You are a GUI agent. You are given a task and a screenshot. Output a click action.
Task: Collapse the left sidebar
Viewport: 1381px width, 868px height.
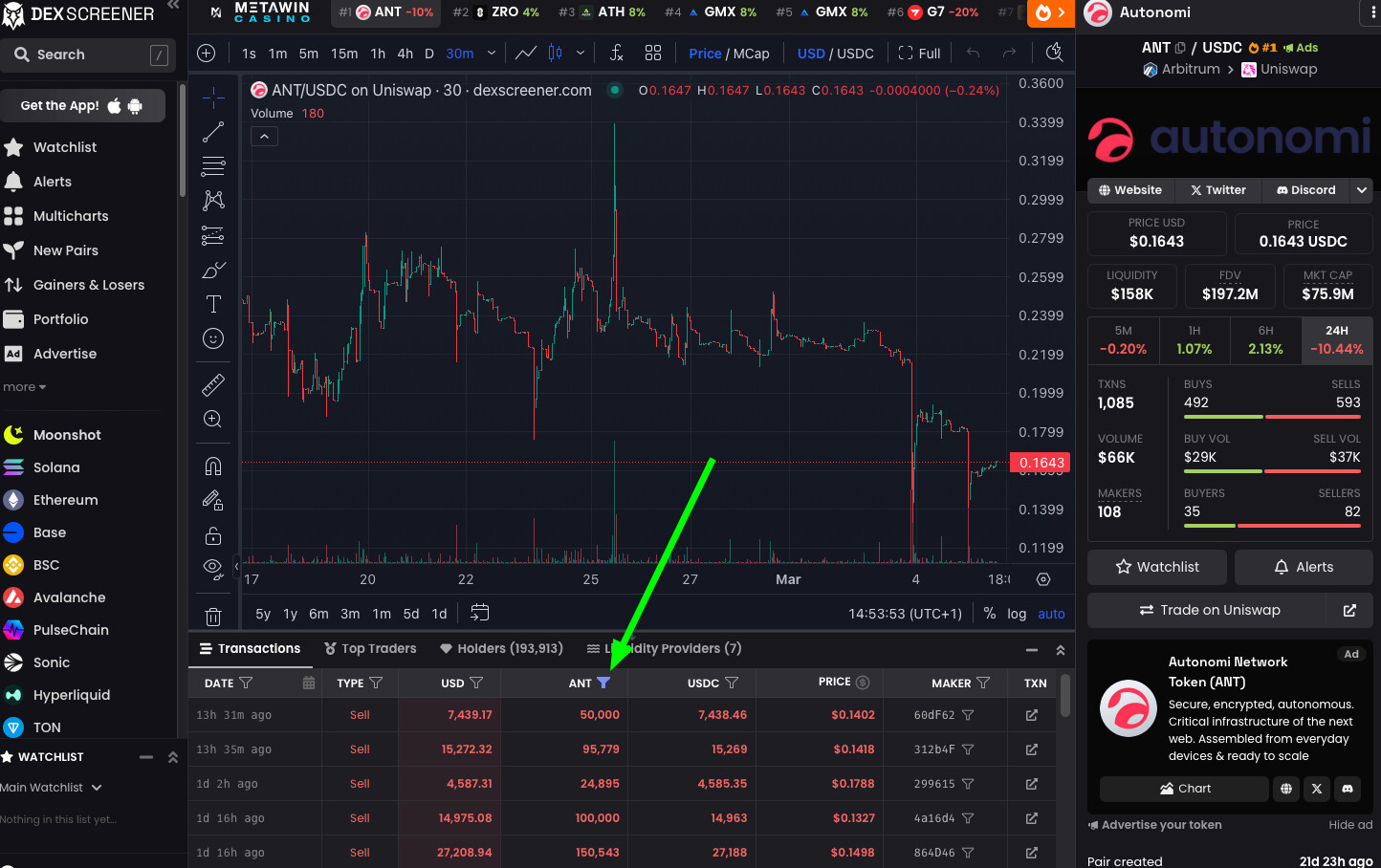point(173,6)
